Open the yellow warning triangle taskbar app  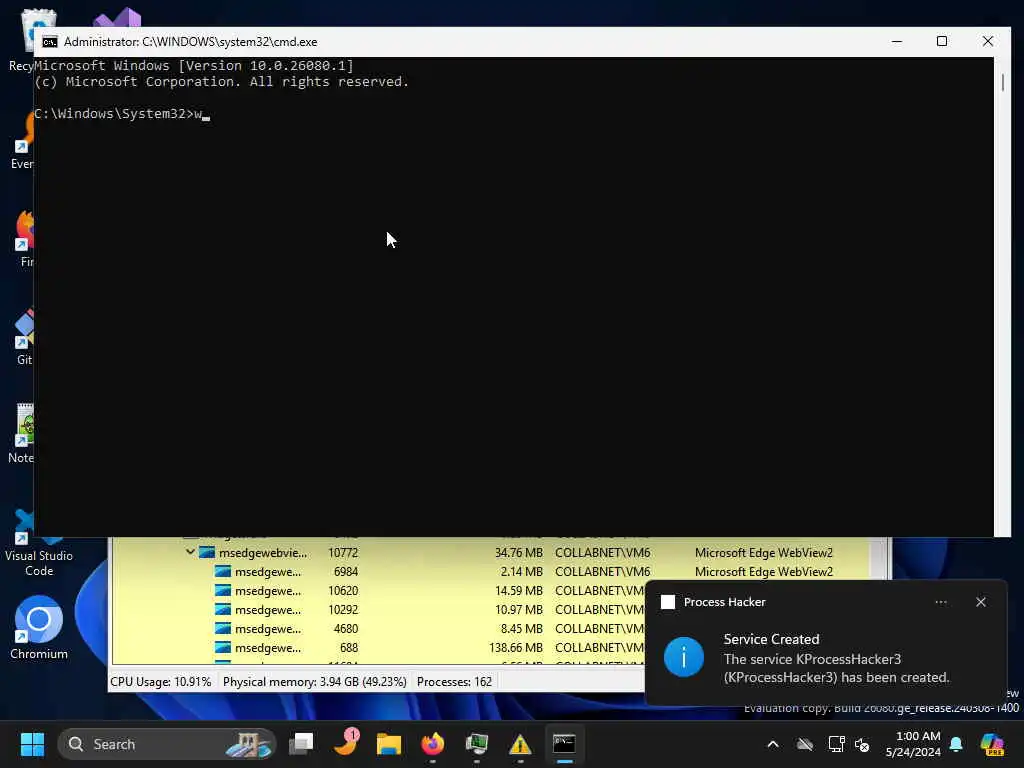520,744
